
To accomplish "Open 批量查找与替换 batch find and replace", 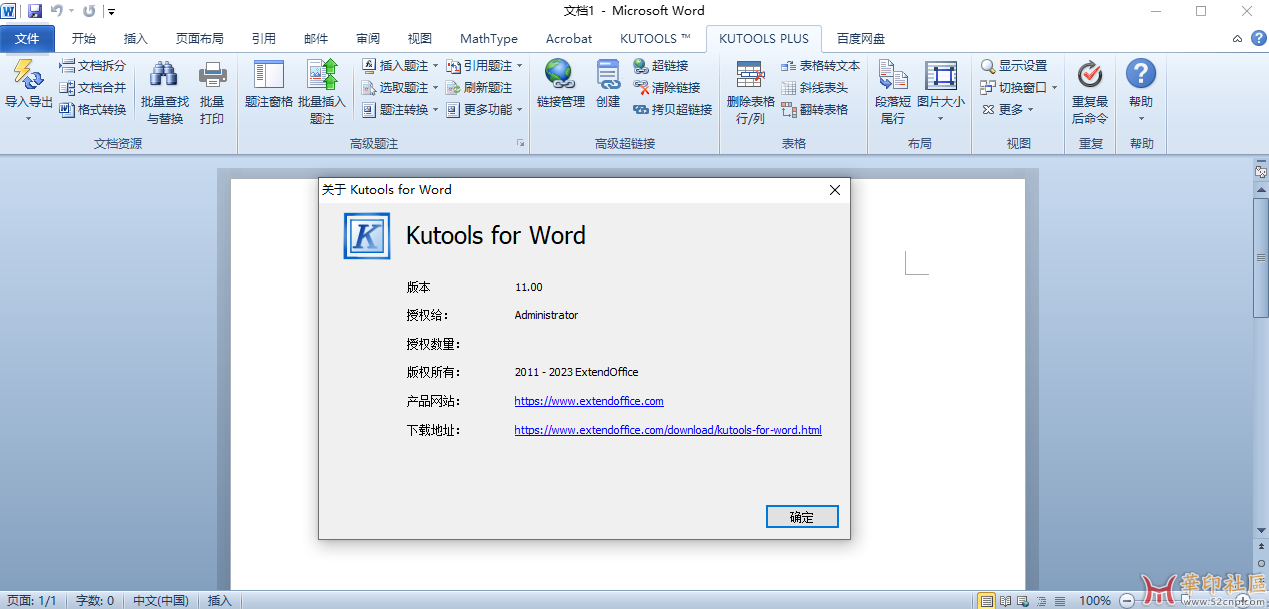I will pyautogui.click(x=164, y=92).
